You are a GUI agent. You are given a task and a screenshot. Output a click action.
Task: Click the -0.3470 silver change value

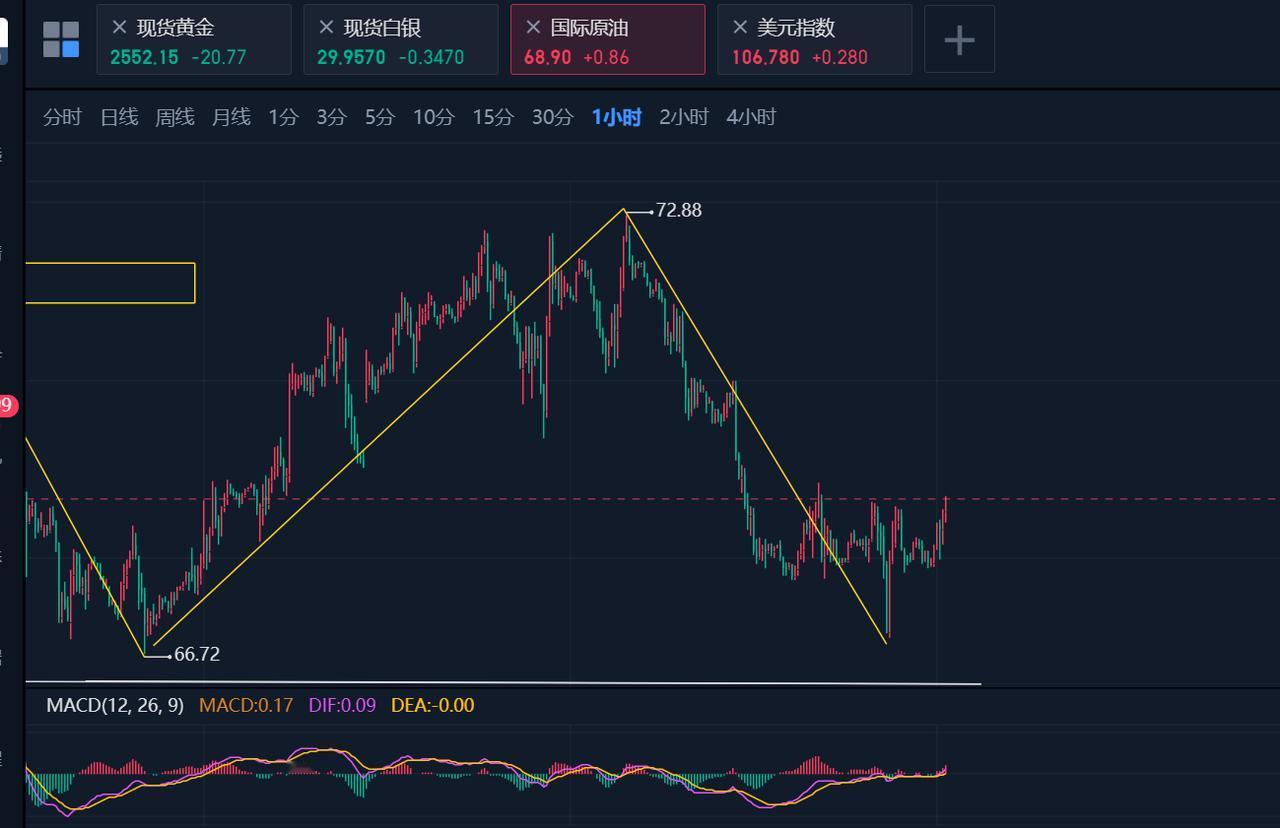click(431, 57)
